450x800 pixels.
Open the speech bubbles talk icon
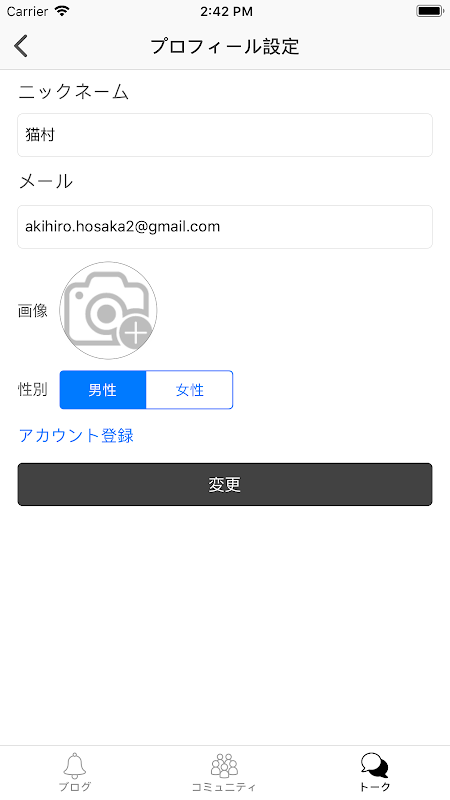point(374,765)
